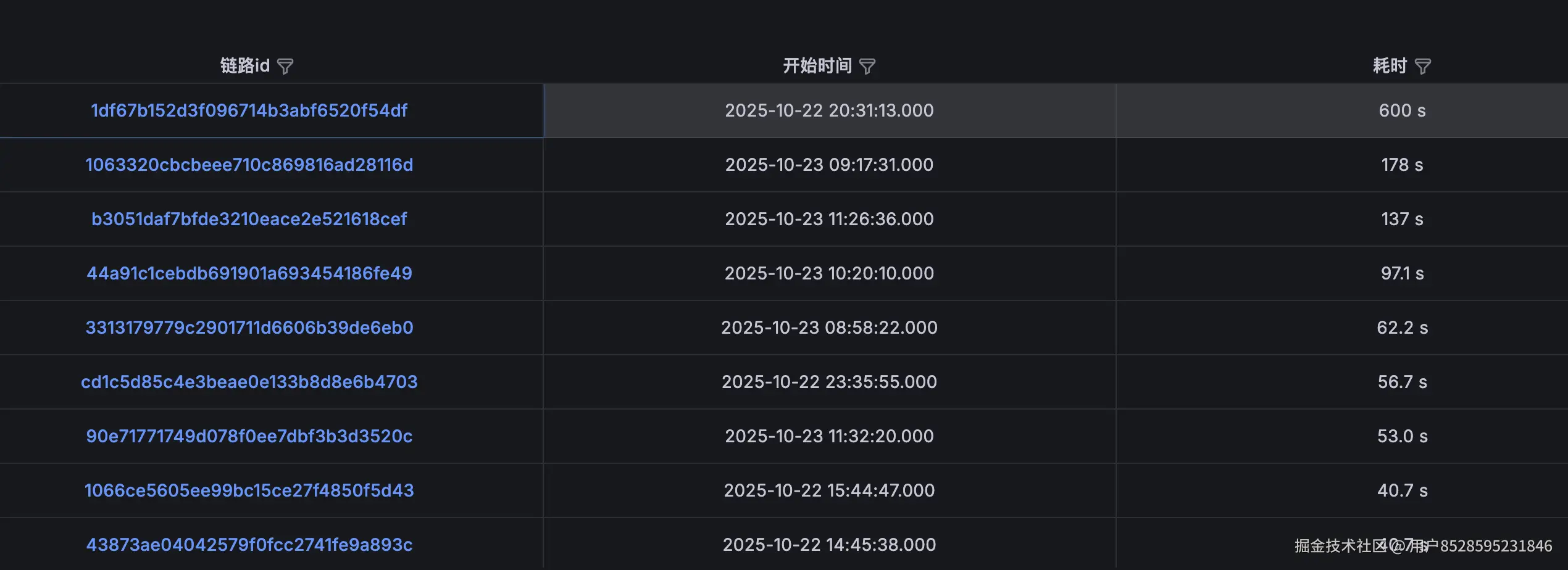Click start time 2025-10-23 11:26:36.000
This screenshot has height=570, width=1568.
click(x=829, y=219)
